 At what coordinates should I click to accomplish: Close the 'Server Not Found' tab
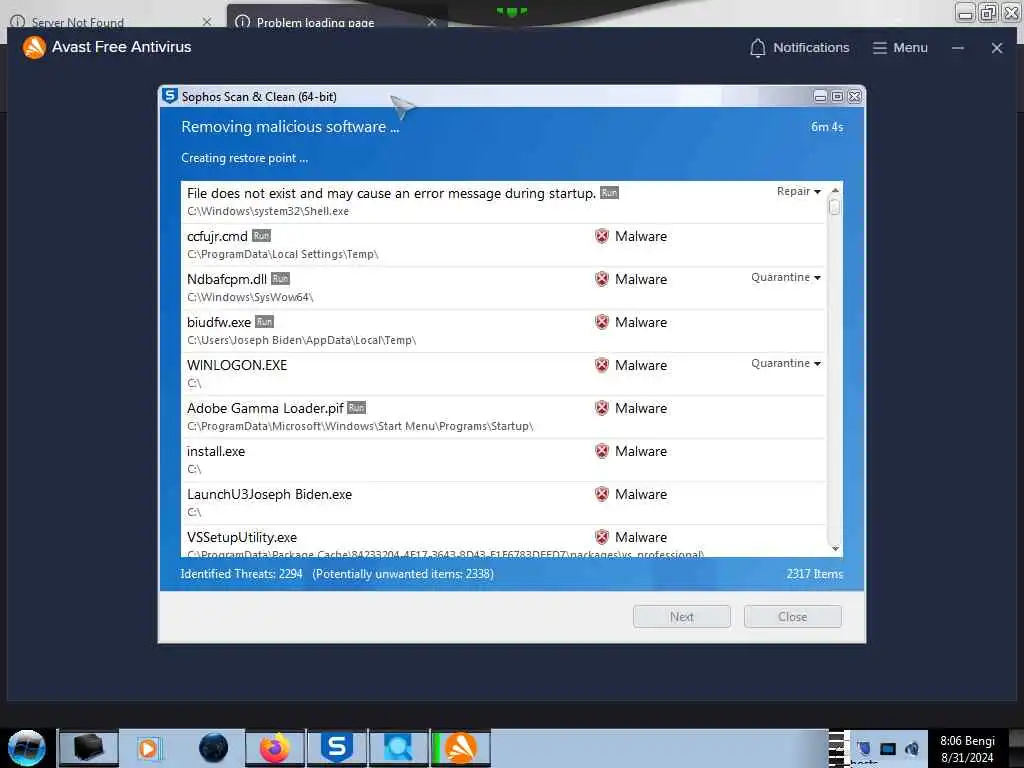click(207, 22)
